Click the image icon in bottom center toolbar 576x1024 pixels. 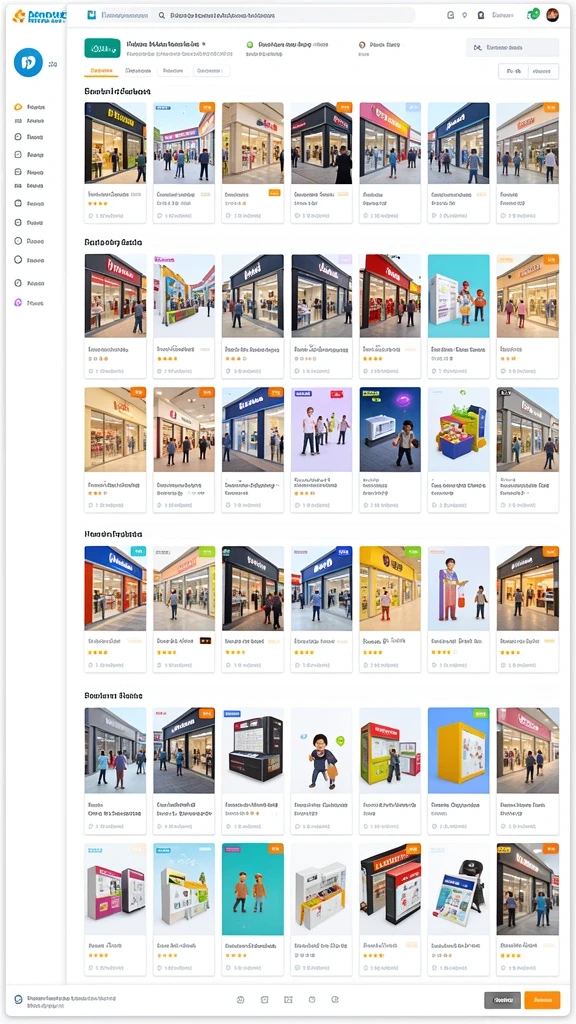[x=288, y=999]
